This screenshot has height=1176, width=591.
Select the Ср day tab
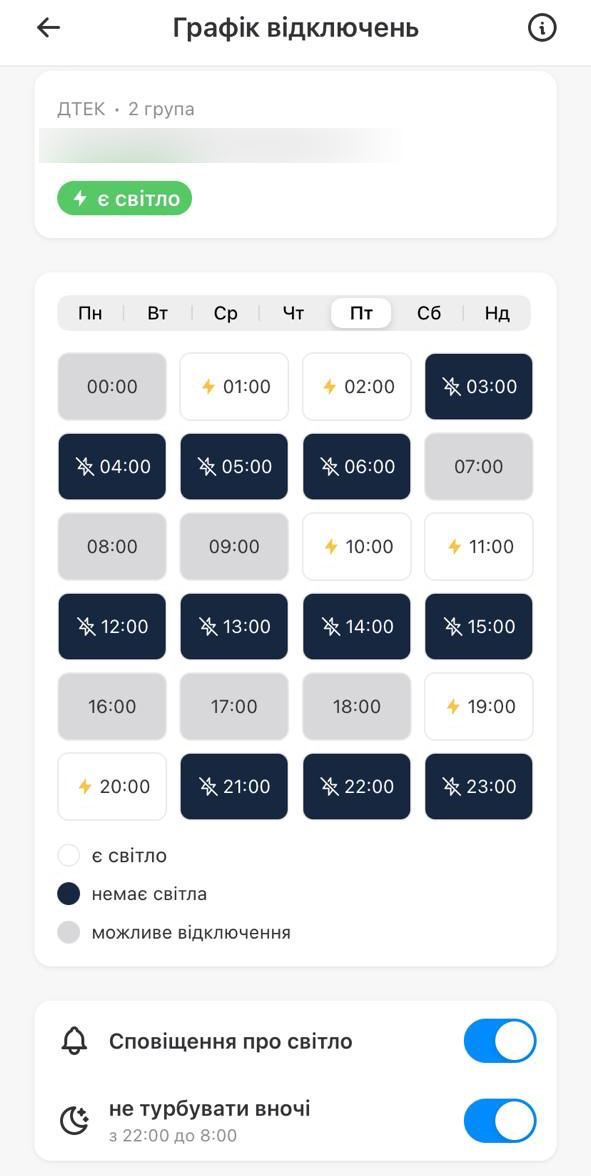pos(226,314)
